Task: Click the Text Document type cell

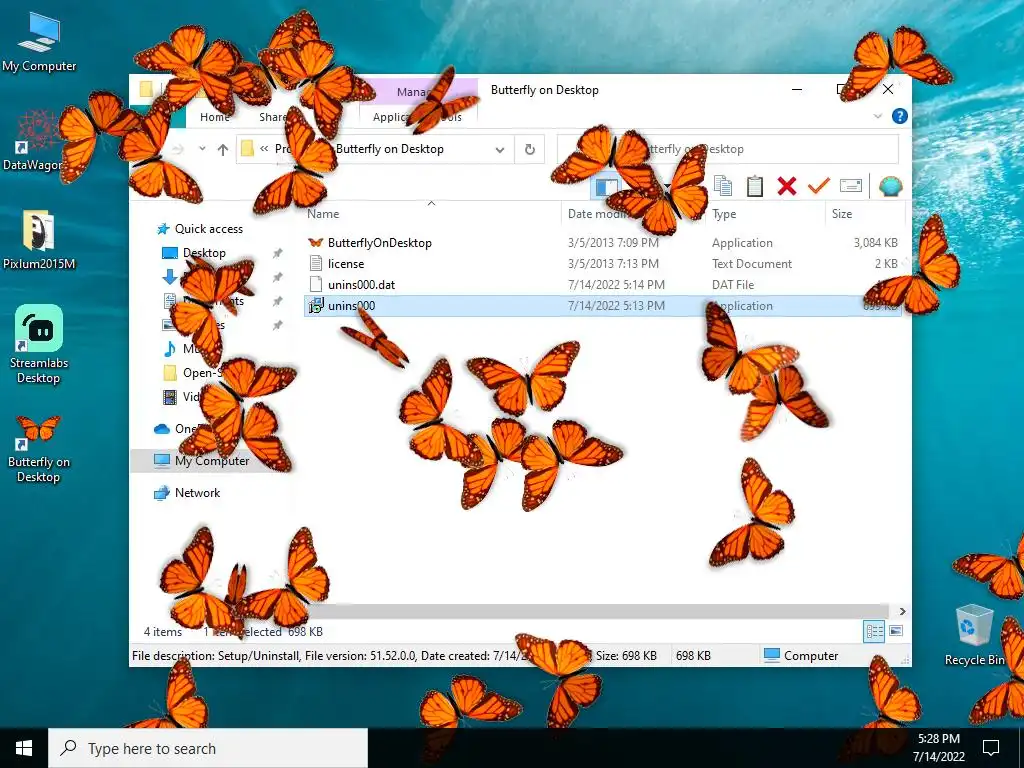Action: [752, 263]
